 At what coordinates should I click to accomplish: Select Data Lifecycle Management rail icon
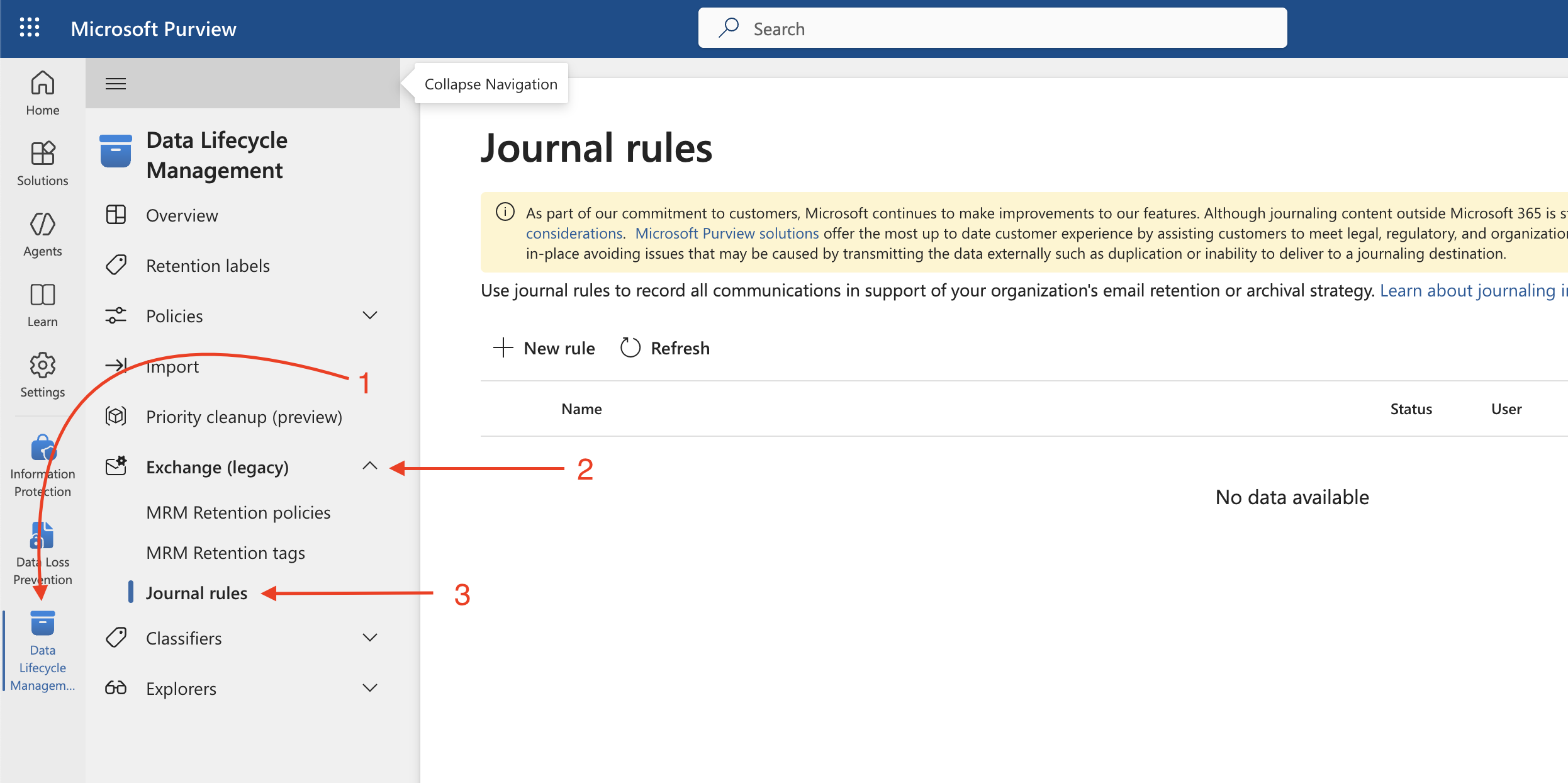43,623
